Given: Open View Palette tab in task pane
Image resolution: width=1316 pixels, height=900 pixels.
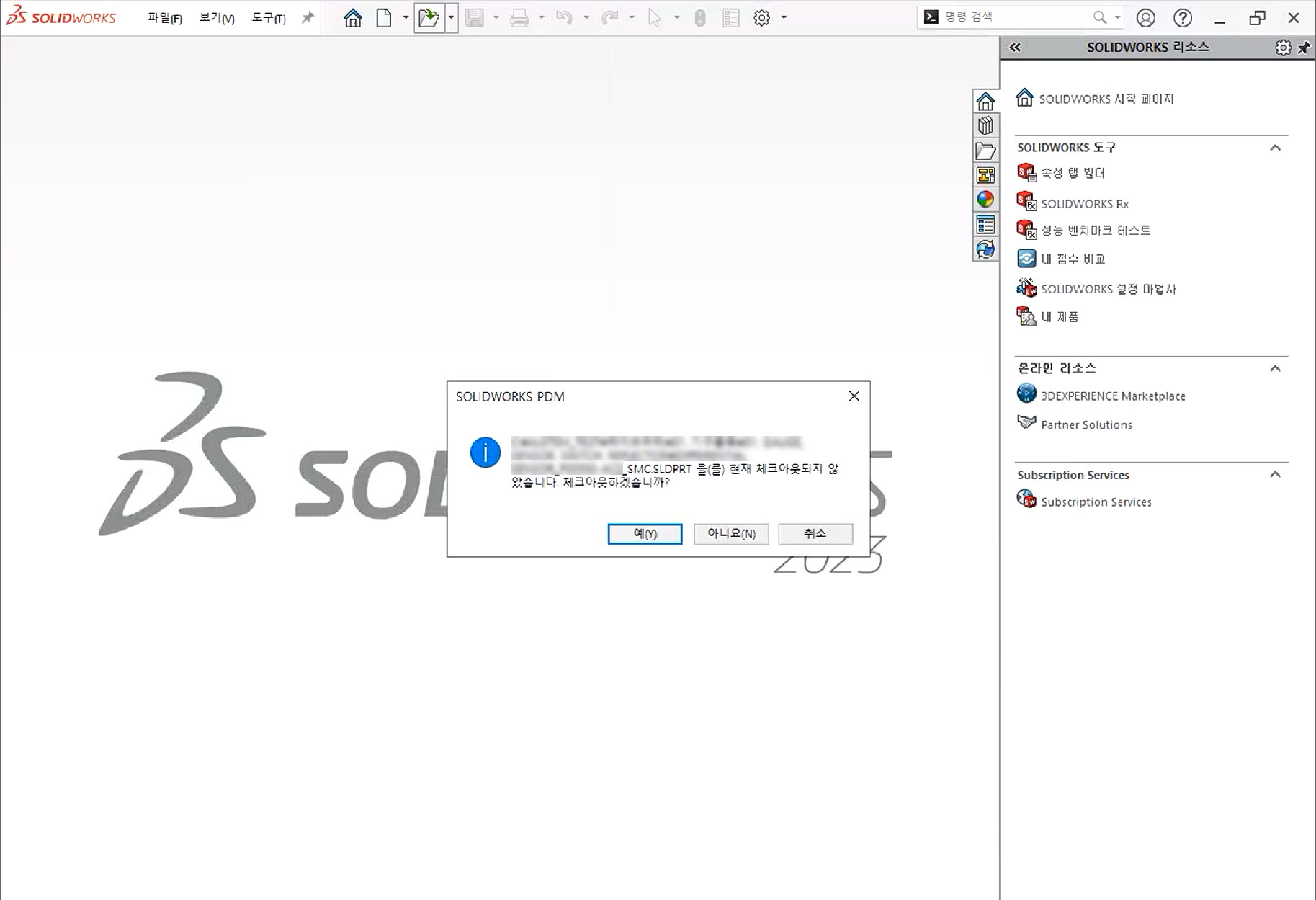Looking at the screenshot, I should coord(985,175).
